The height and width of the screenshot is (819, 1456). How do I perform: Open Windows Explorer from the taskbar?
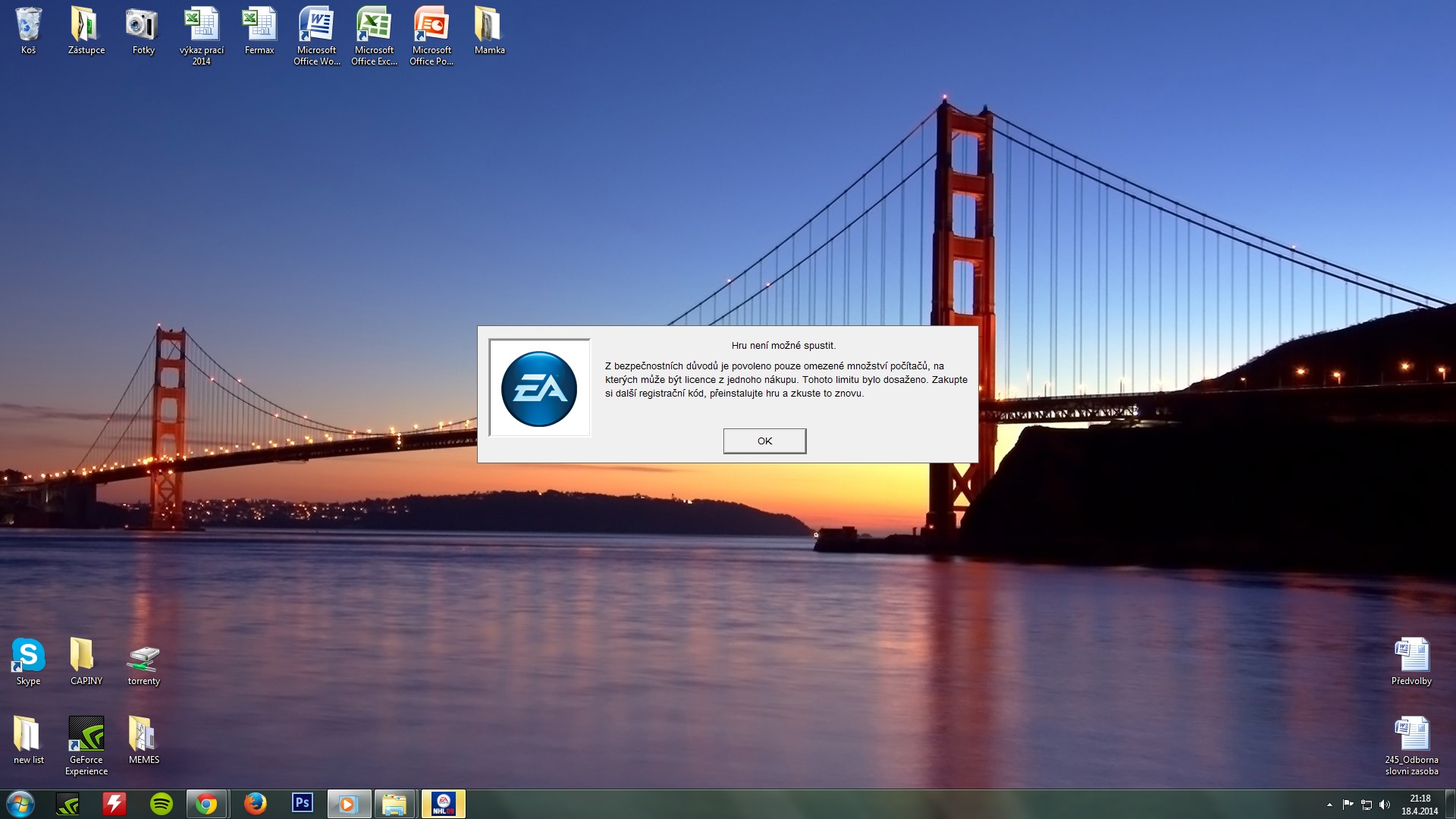[x=394, y=804]
